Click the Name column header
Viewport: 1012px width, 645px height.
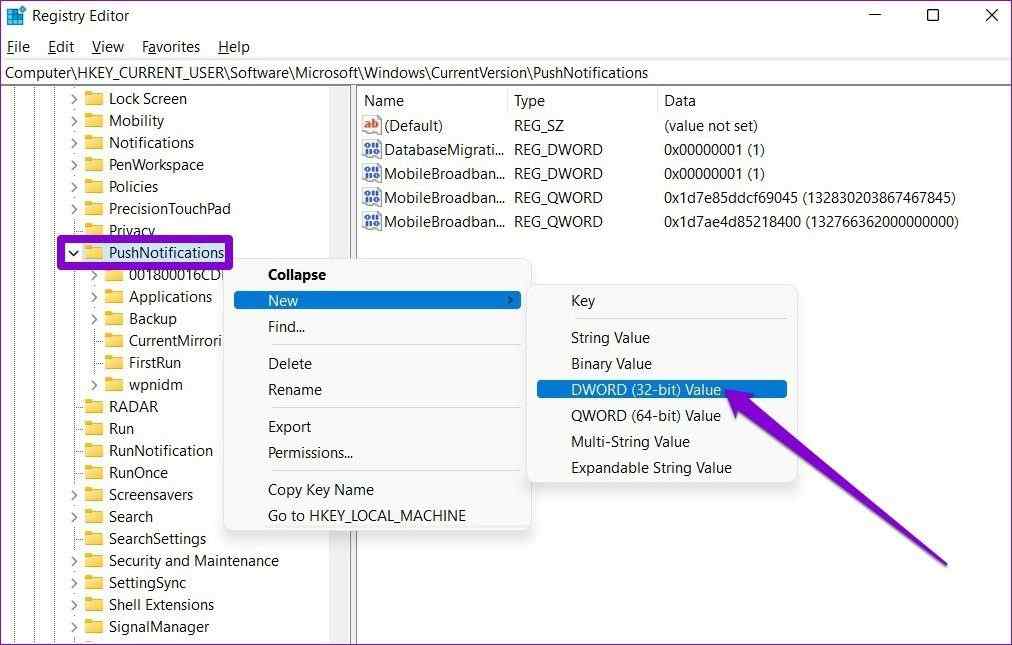tap(432, 101)
